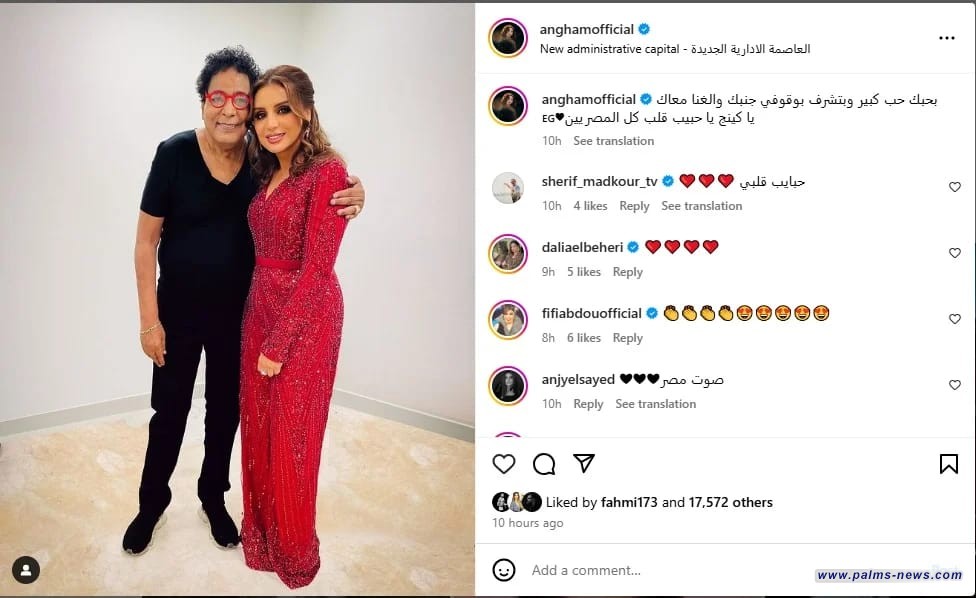
Task: Open emoji picker in comment box
Action: pyautogui.click(x=504, y=570)
